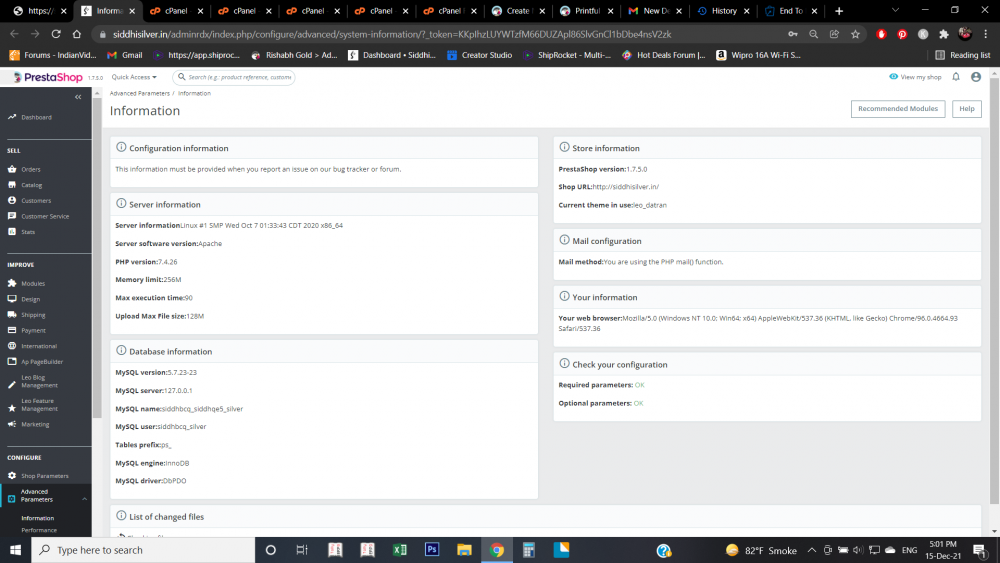Click the Modules puzzle icon
The height and width of the screenshot is (563, 1000).
click(x=12, y=283)
